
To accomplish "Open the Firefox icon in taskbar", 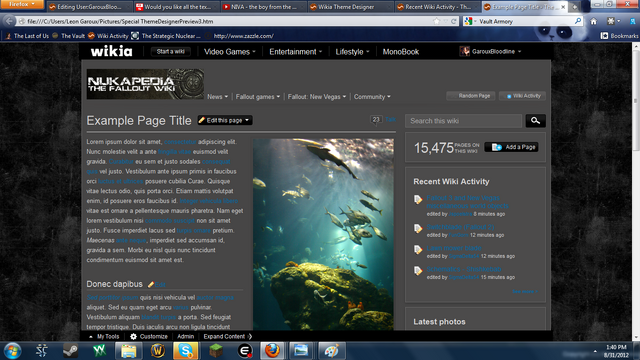I will 272,351.
